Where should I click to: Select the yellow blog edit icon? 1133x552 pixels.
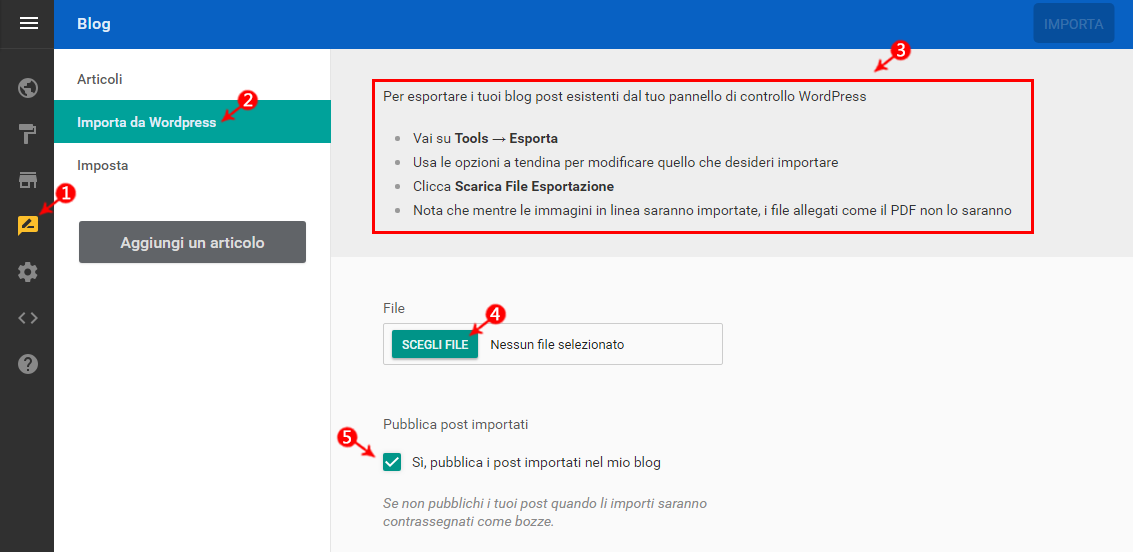pyautogui.click(x=28, y=226)
